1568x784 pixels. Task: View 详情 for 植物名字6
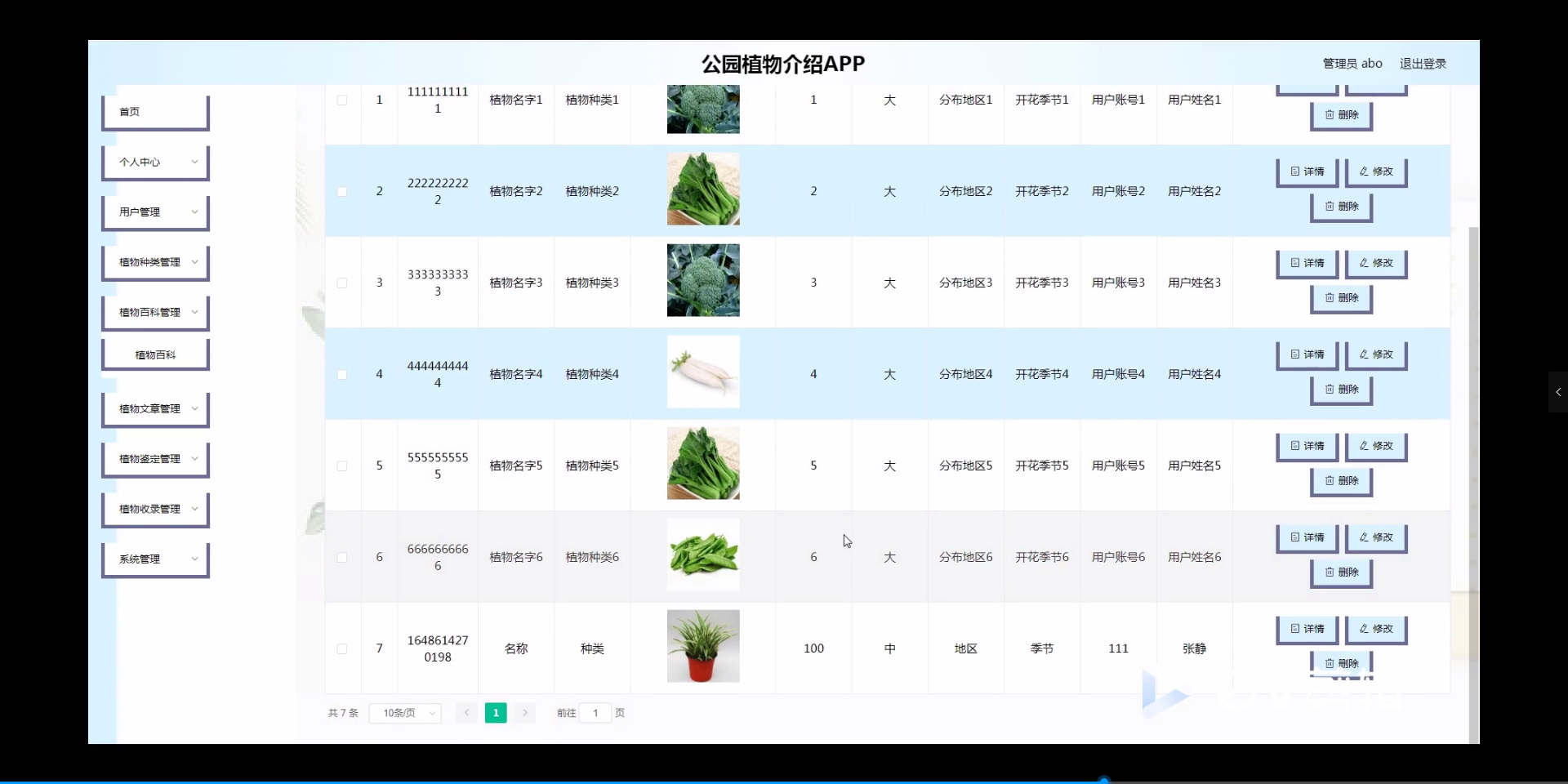[x=1307, y=537]
